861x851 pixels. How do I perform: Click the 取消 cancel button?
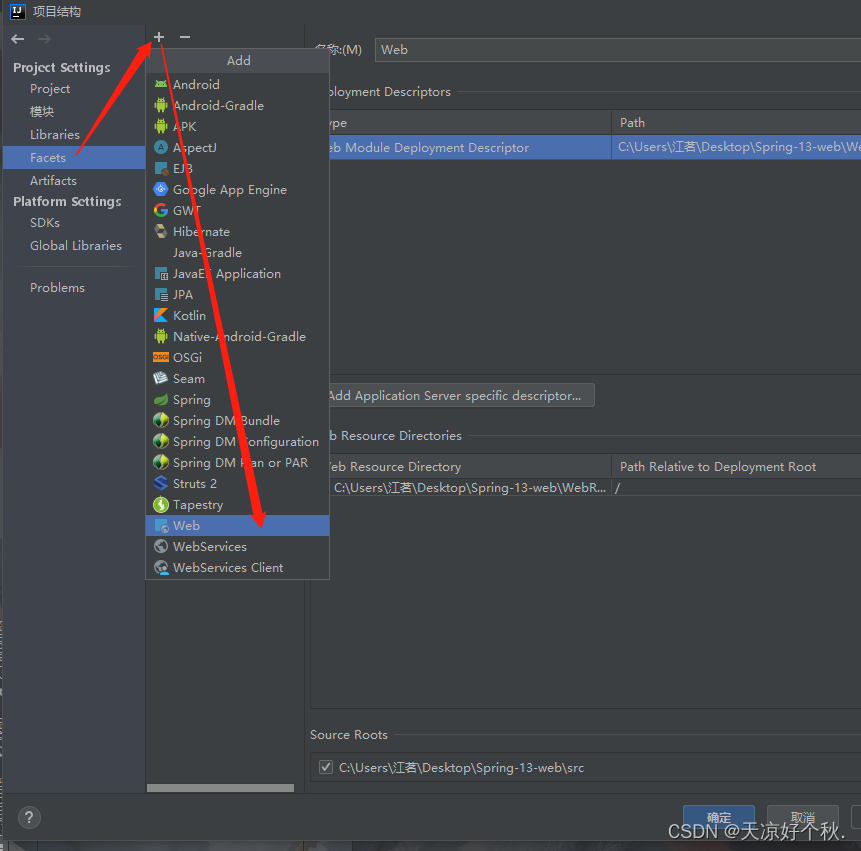pos(802,817)
